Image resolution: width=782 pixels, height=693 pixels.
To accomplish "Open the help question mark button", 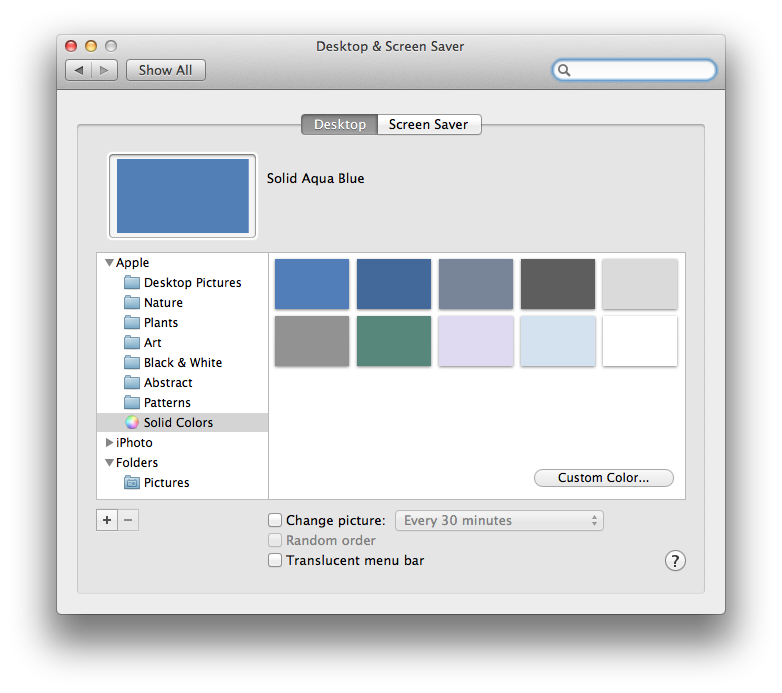I will tap(675, 560).
